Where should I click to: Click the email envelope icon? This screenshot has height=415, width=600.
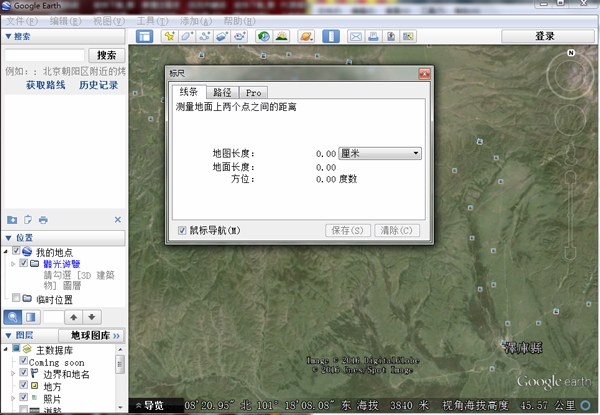355,37
